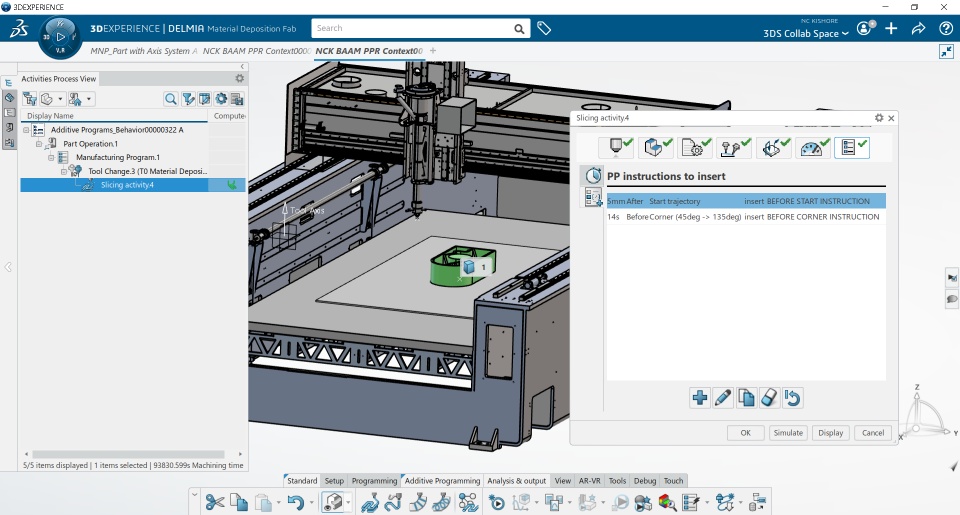Switch to the AR-VR tab
The image size is (960, 515).
click(x=590, y=481)
